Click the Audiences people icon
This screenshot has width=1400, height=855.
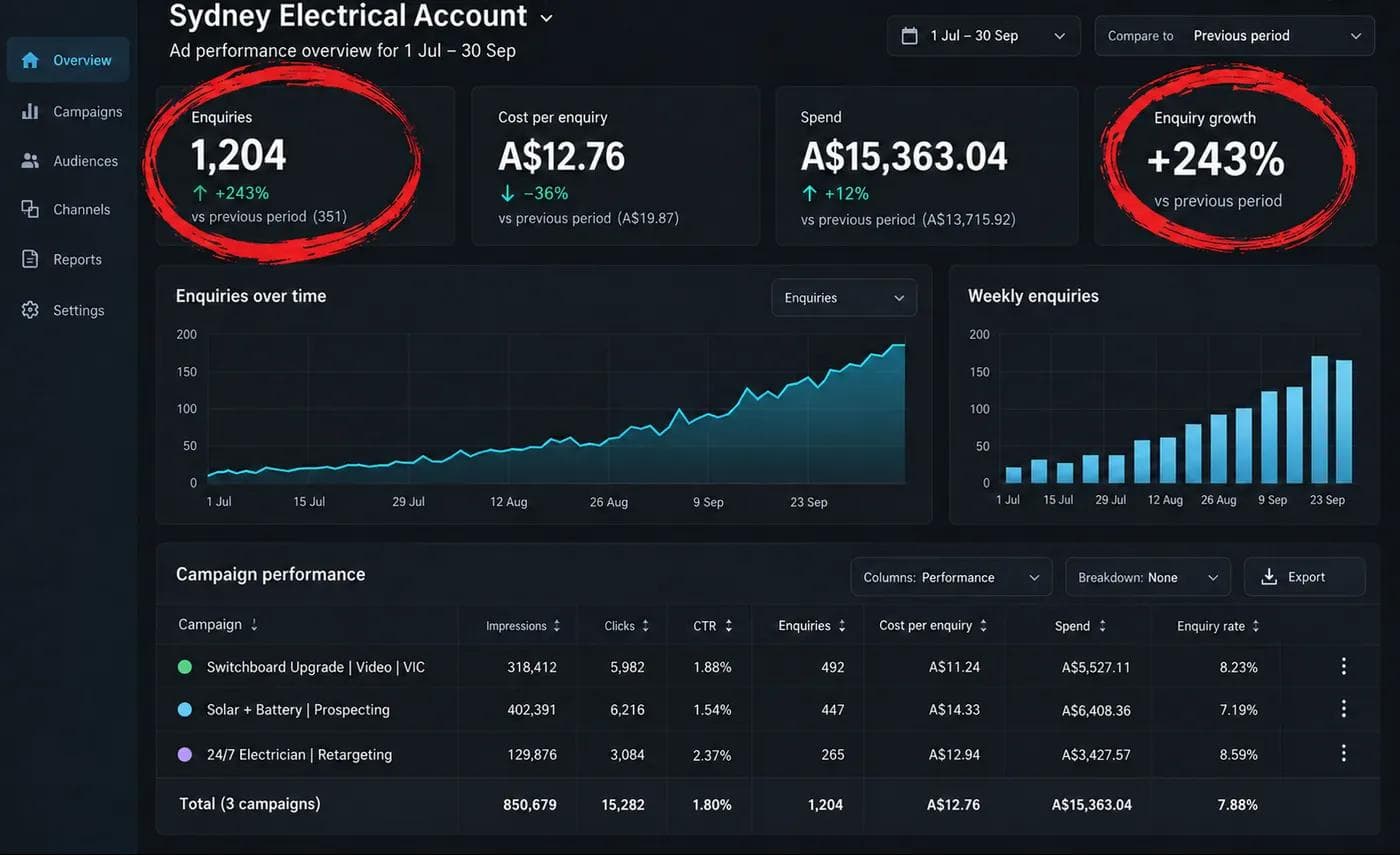[30, 161]
